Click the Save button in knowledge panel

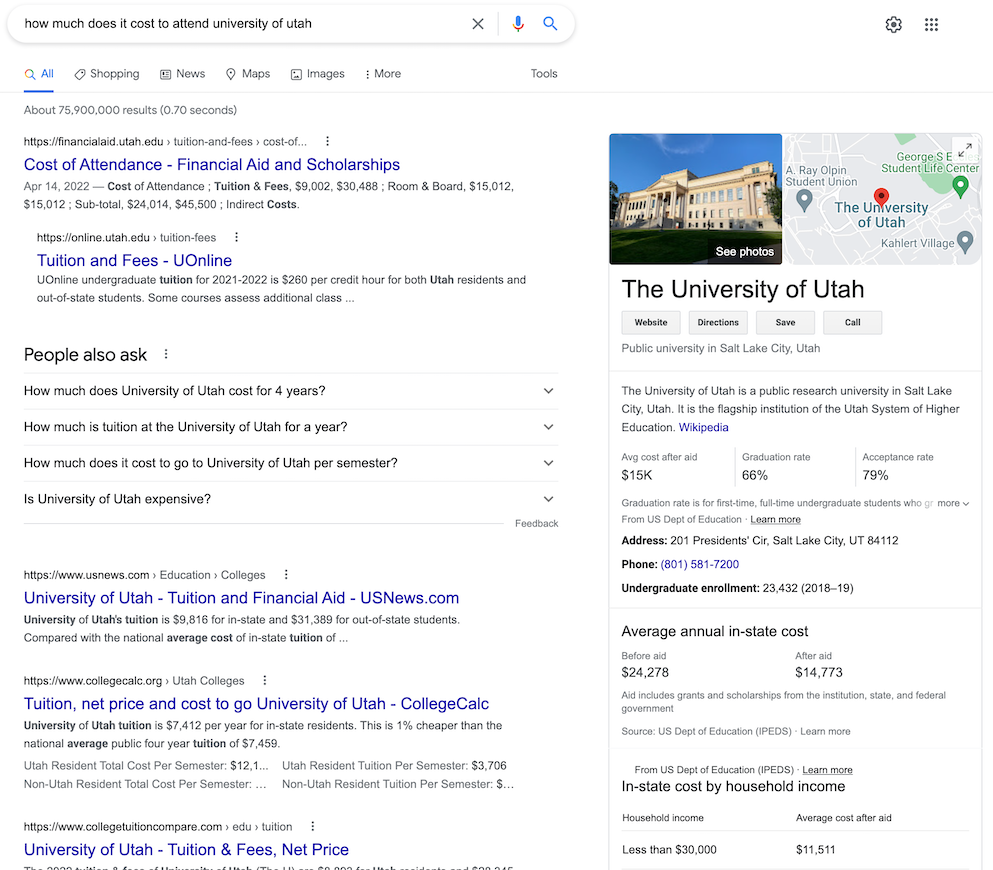pos(785,323)
